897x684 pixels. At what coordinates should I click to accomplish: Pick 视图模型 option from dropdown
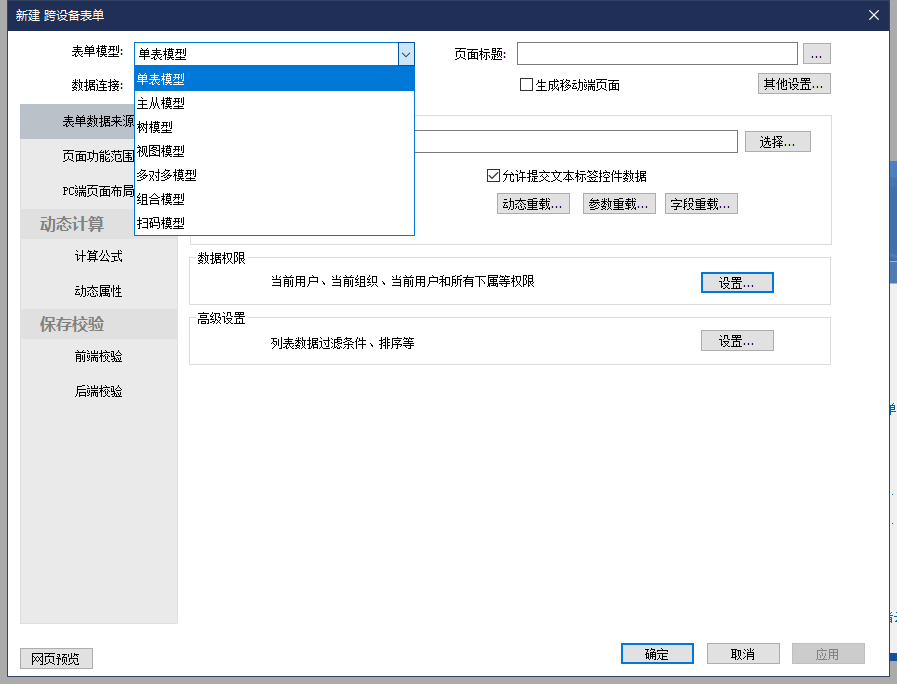tap(161, 151)
